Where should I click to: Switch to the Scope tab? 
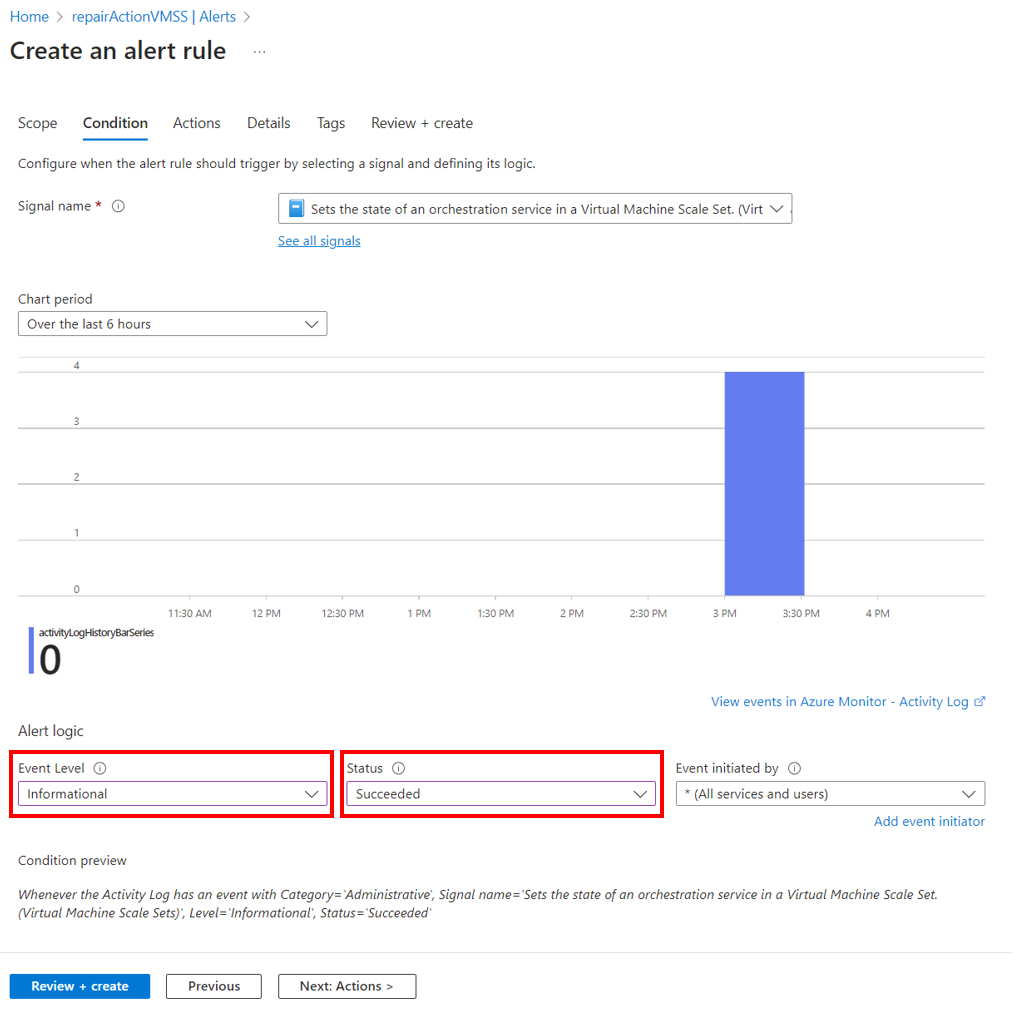pos(37,123)
